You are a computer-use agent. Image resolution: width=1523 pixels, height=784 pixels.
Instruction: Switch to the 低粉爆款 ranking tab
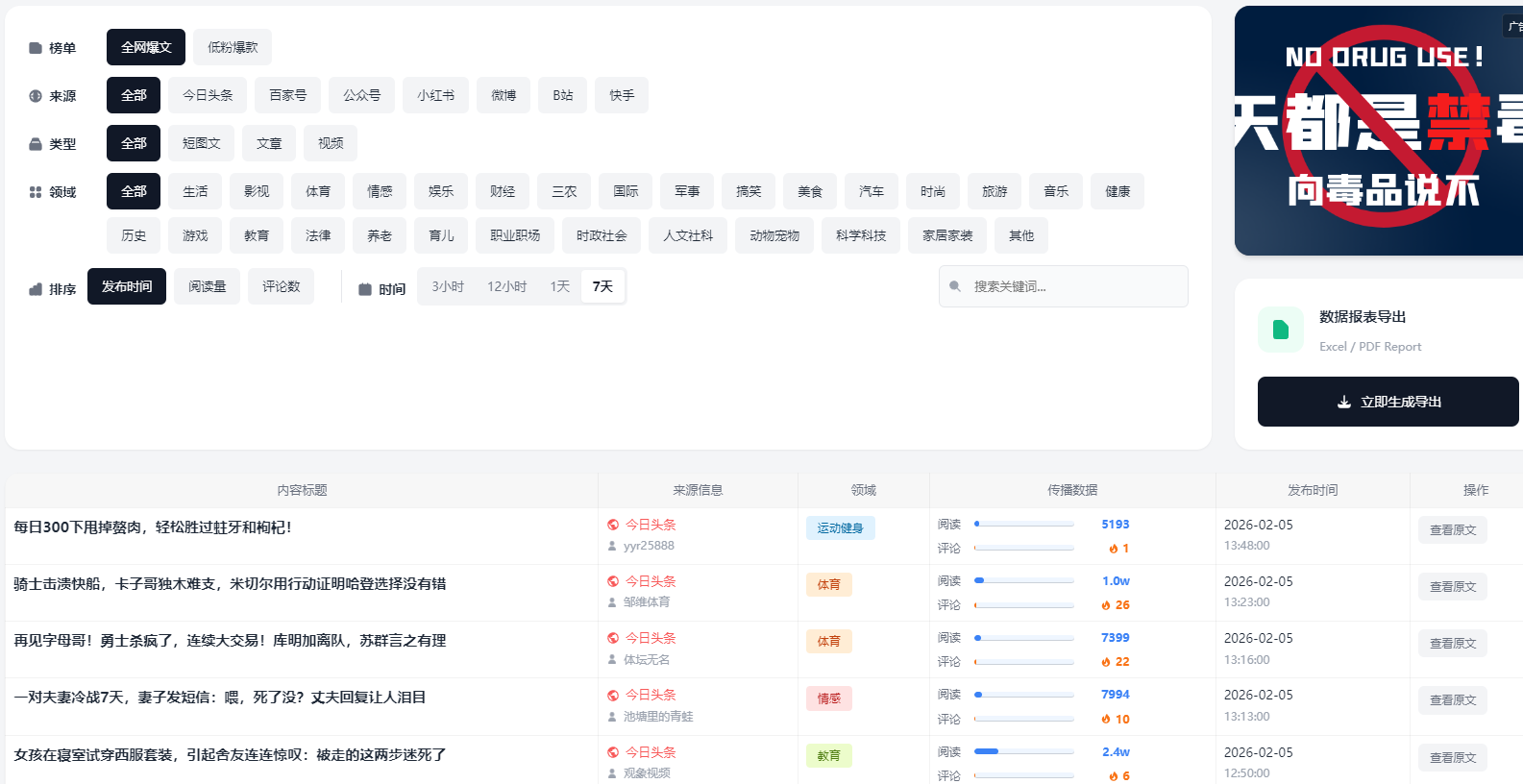(x=233, y=47)
